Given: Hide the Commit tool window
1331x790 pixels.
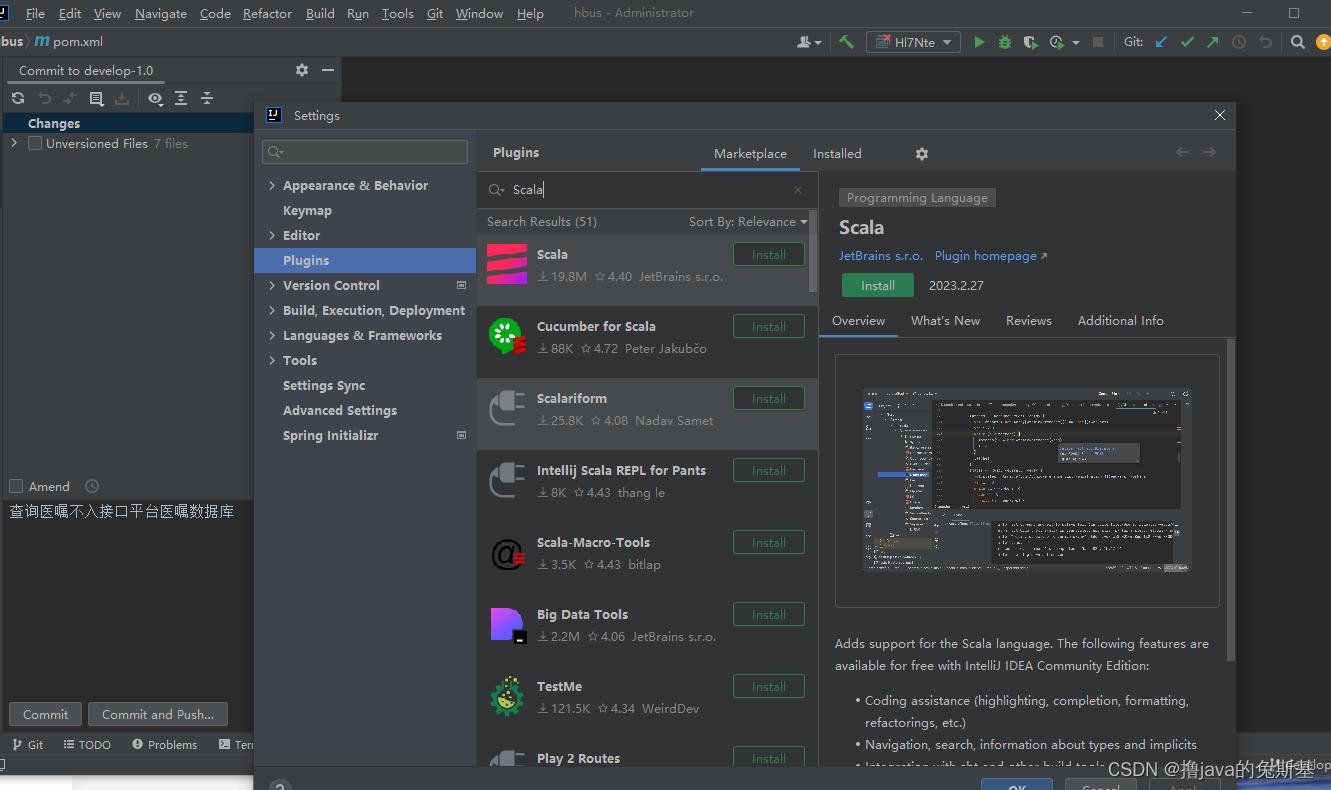Looking at the screenshot, I should click(328, 70).
